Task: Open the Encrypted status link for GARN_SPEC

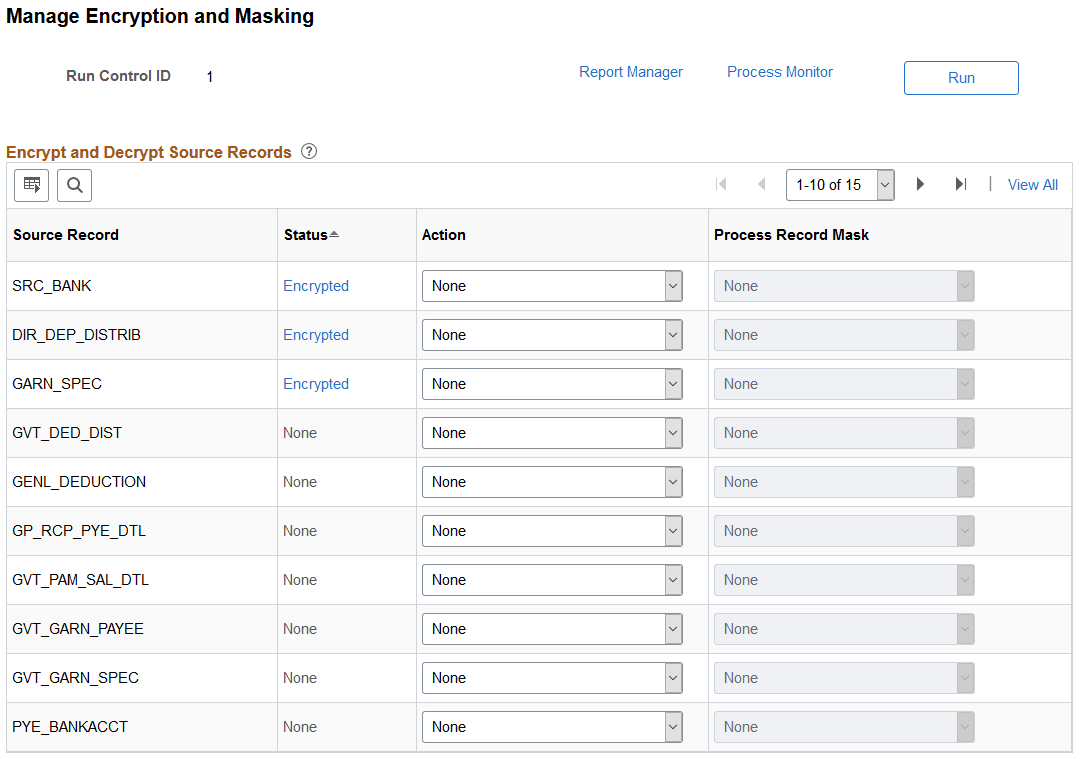Action: [x=316, y=383]
